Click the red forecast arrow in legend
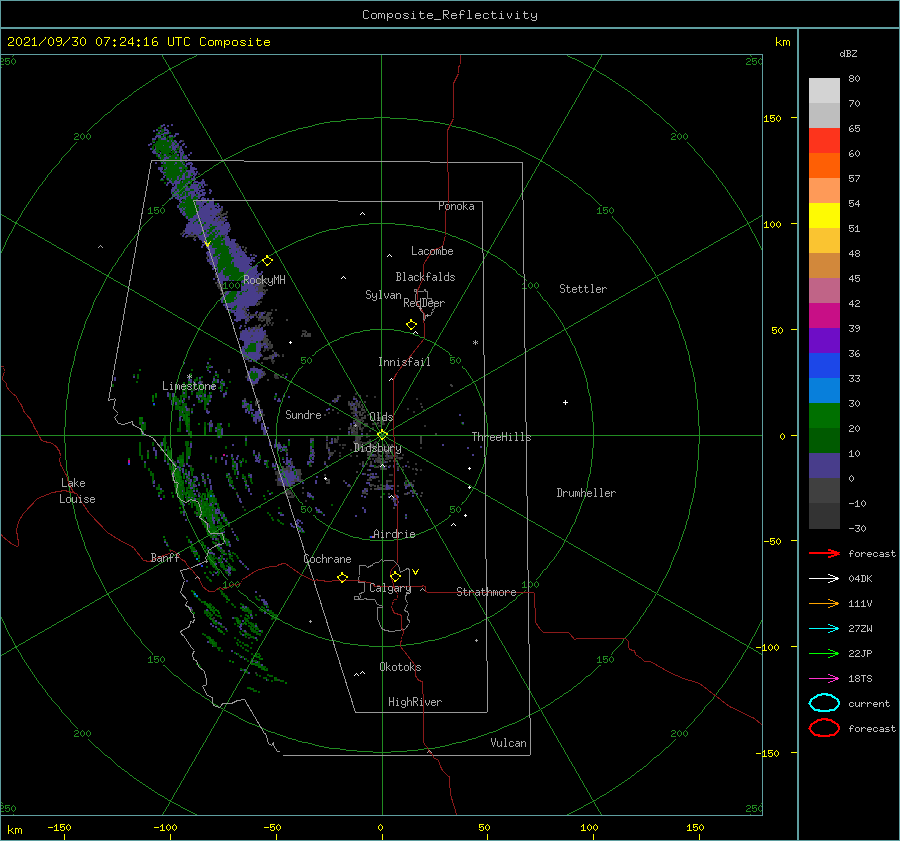Viewport: 900px width, 841px height. [824, 553]
